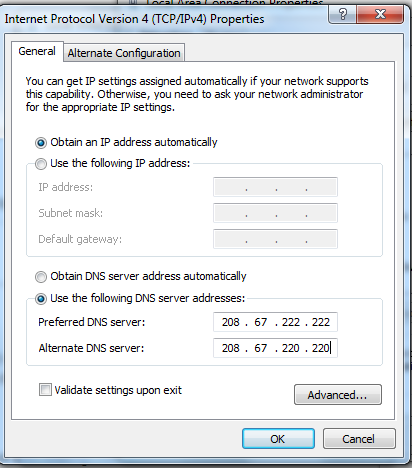Confirm with the OK button

click(x=278, y=439)
